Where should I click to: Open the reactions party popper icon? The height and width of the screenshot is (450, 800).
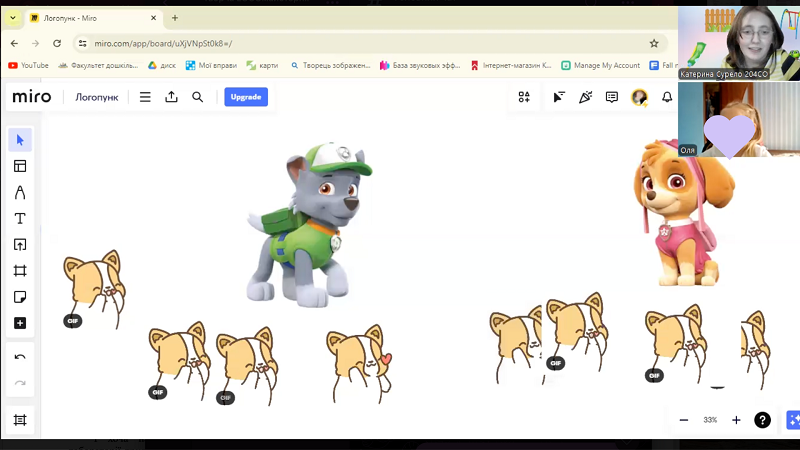click(585, 97)
